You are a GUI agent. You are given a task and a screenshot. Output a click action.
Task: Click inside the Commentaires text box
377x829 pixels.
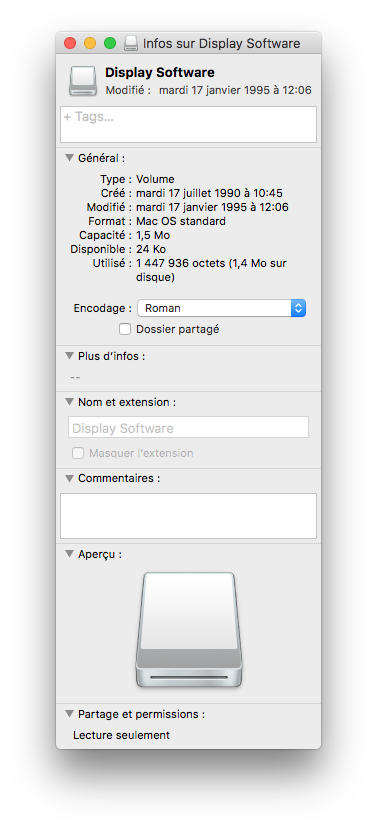tap(188, 516)
